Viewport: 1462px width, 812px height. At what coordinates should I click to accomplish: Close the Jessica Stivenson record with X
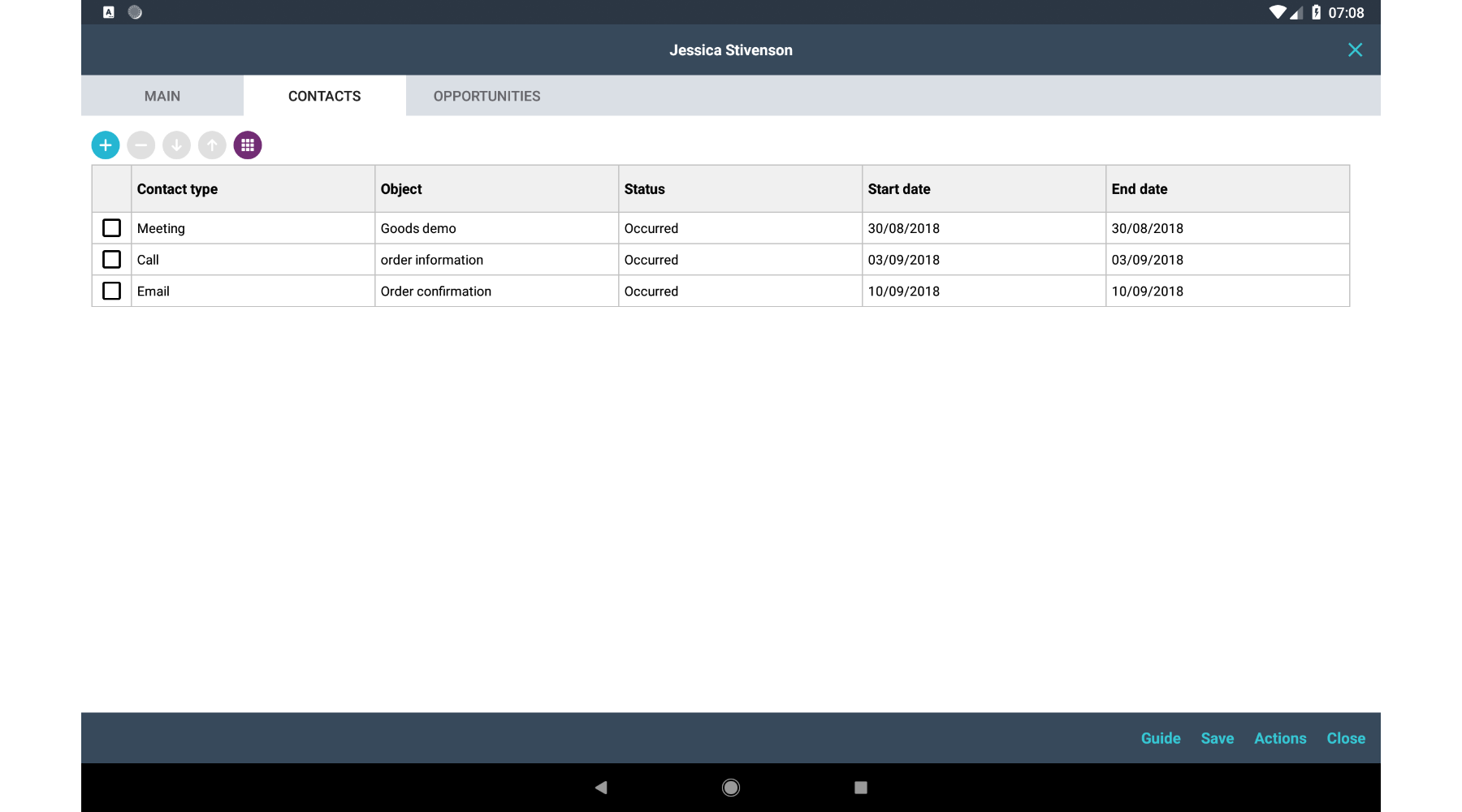coord(1355,50)
